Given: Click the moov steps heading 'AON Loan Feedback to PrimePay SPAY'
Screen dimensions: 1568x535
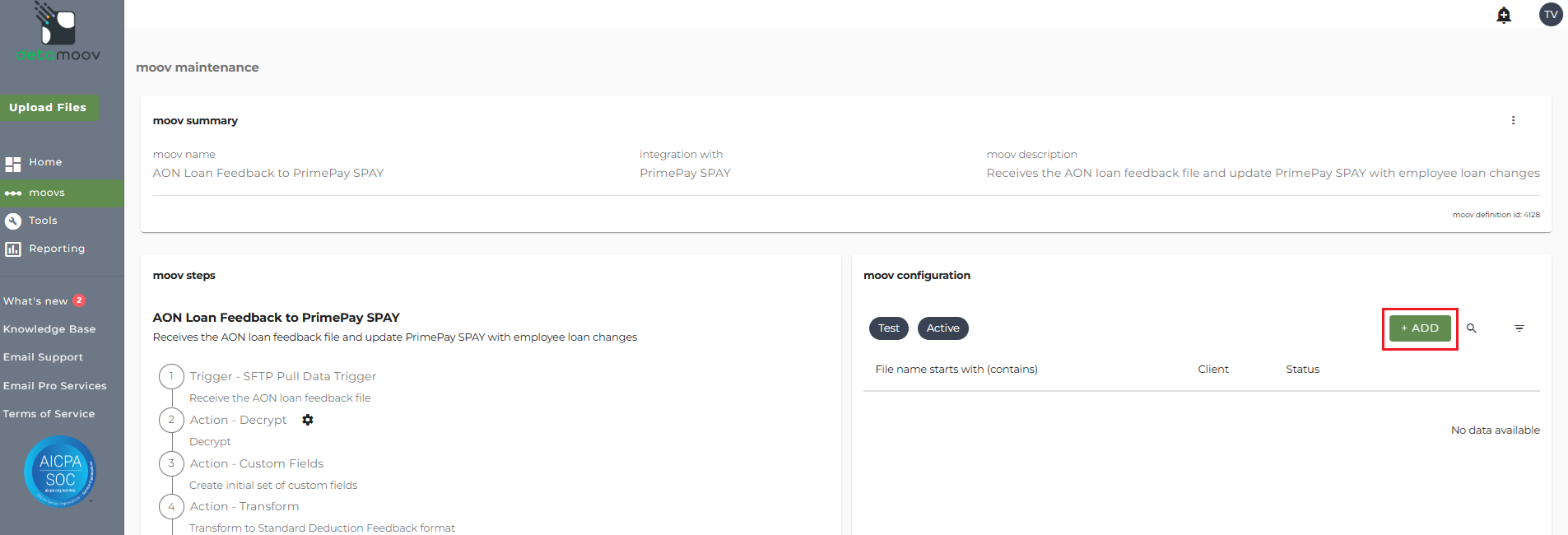Looking at the screenshot, I should point(277,318).
